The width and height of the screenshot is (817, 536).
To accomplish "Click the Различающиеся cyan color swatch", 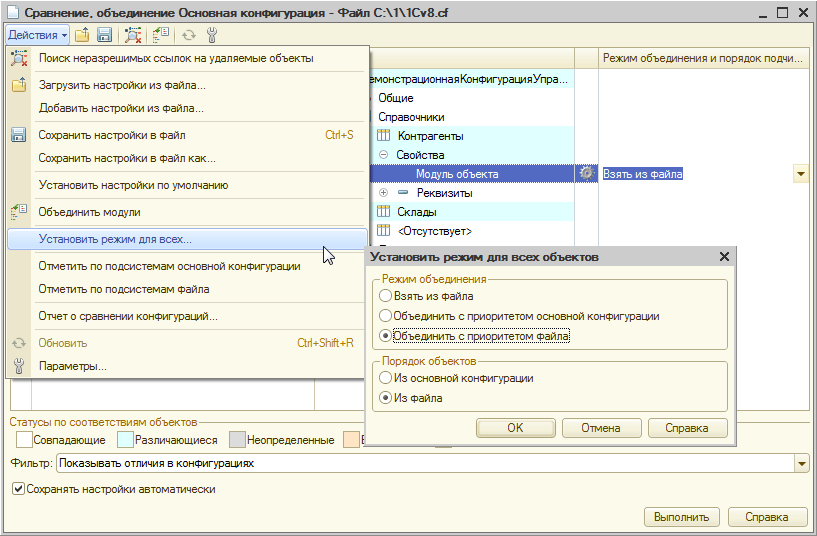I will click(x=125, y=440).
